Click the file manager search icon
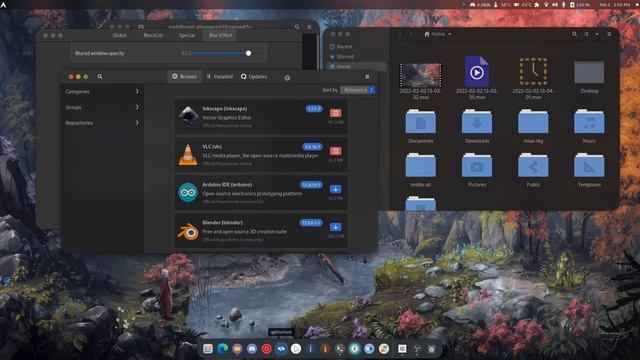The image size is (640, 360). [x=574, y=34]
